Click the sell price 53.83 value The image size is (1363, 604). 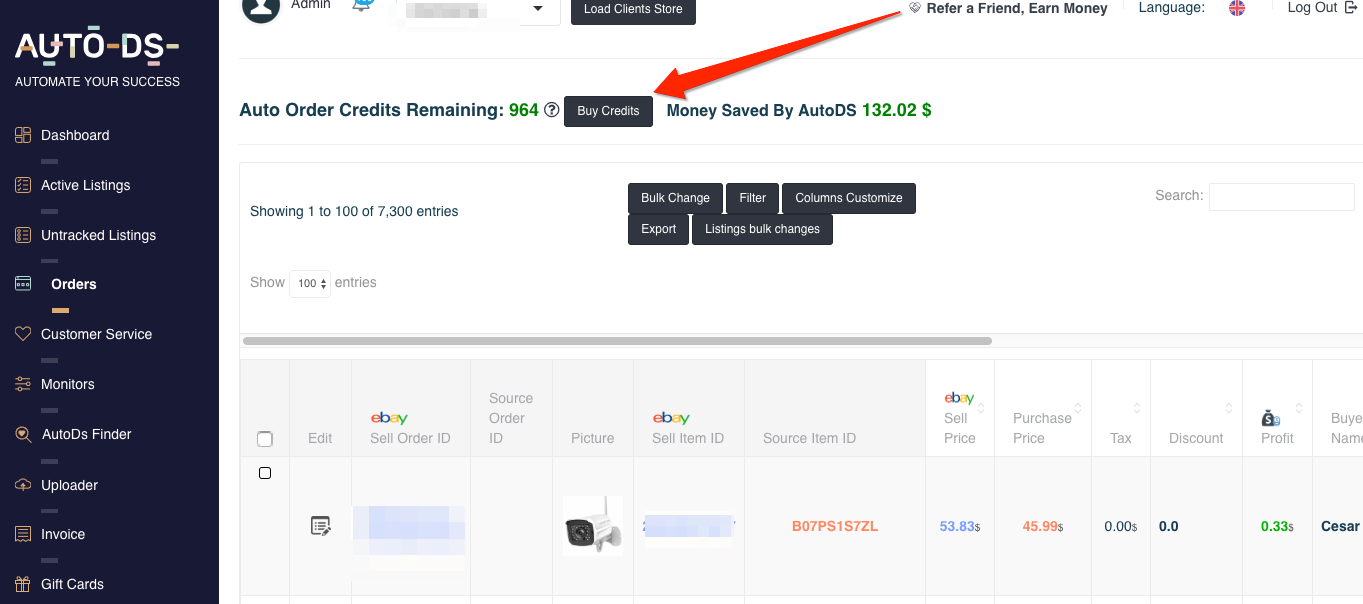[960, 526]
